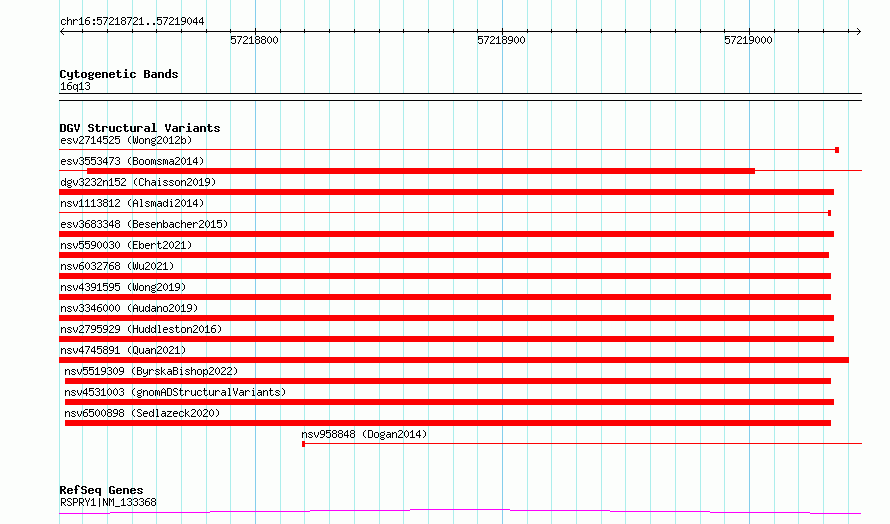Click the red bar under nsv6500898
The image size is (890, 524).
448,423
